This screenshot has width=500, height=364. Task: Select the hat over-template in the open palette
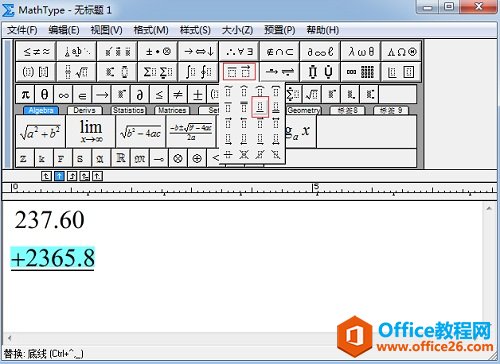point(244,91)
